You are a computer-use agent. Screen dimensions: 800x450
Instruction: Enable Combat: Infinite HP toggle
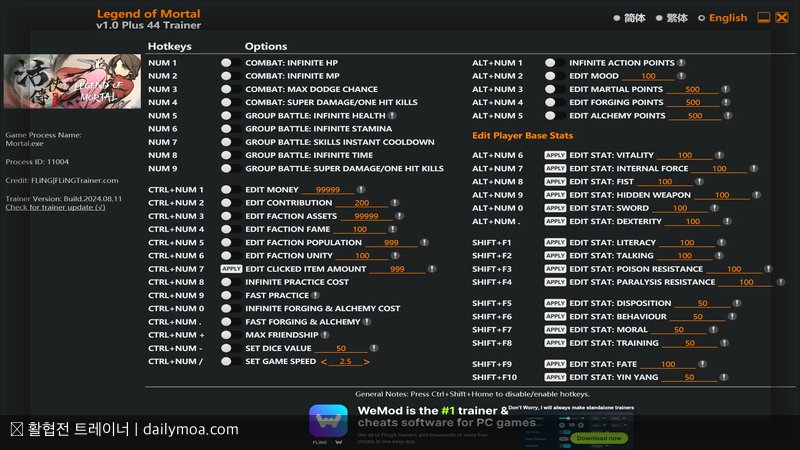(x=226, y=63)
